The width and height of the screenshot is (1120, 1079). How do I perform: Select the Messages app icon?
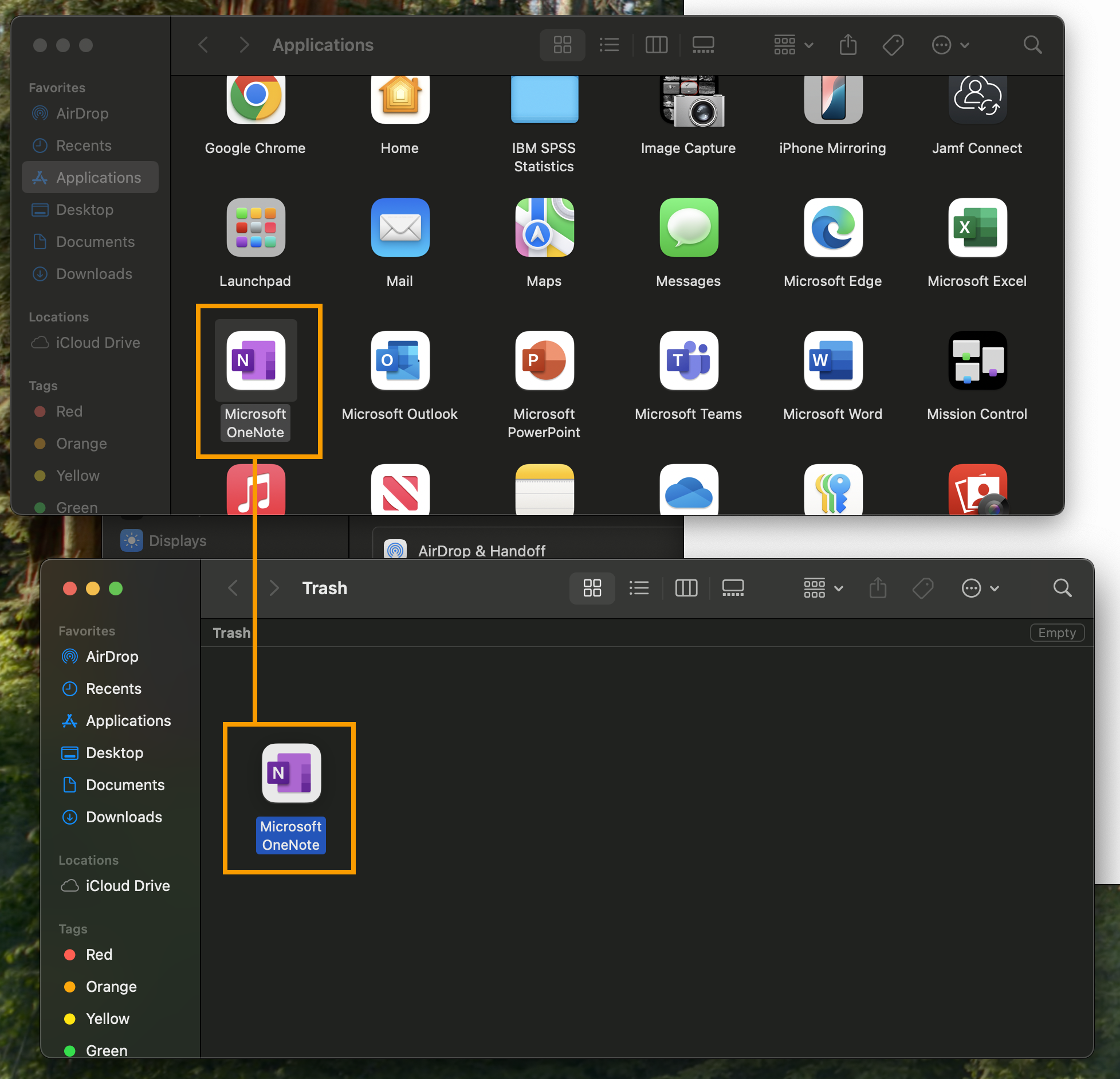[x=689, y=228]
